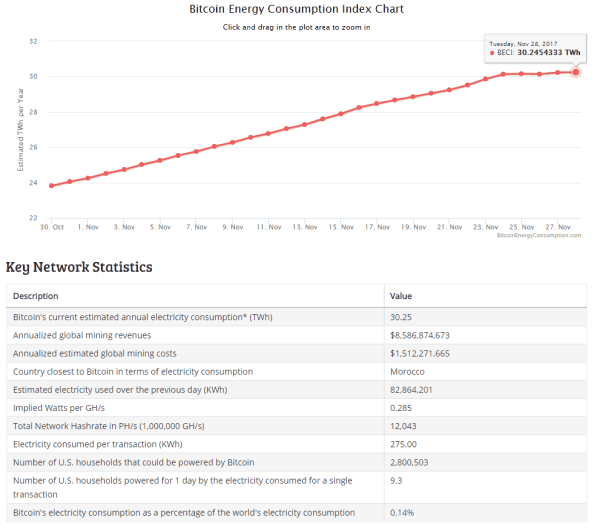This screenshot has width=600, height=532.
Task: Open the BitcoinEnergyConsumption.com credit link
Action: click(538, 235)
